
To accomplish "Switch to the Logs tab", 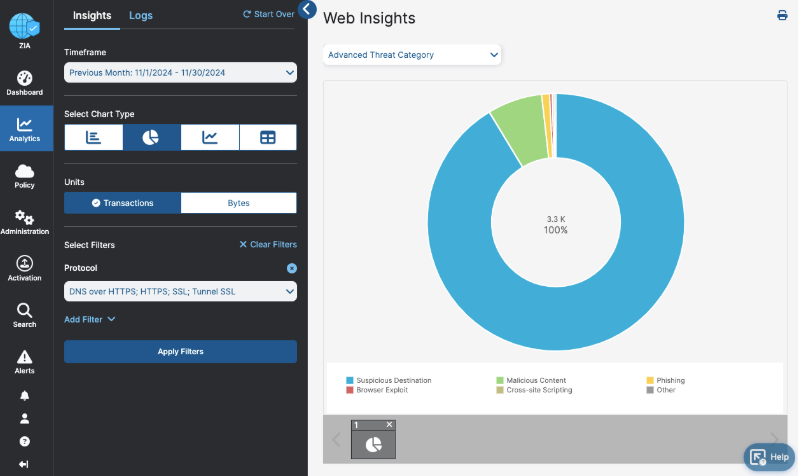I will point(141,16).
